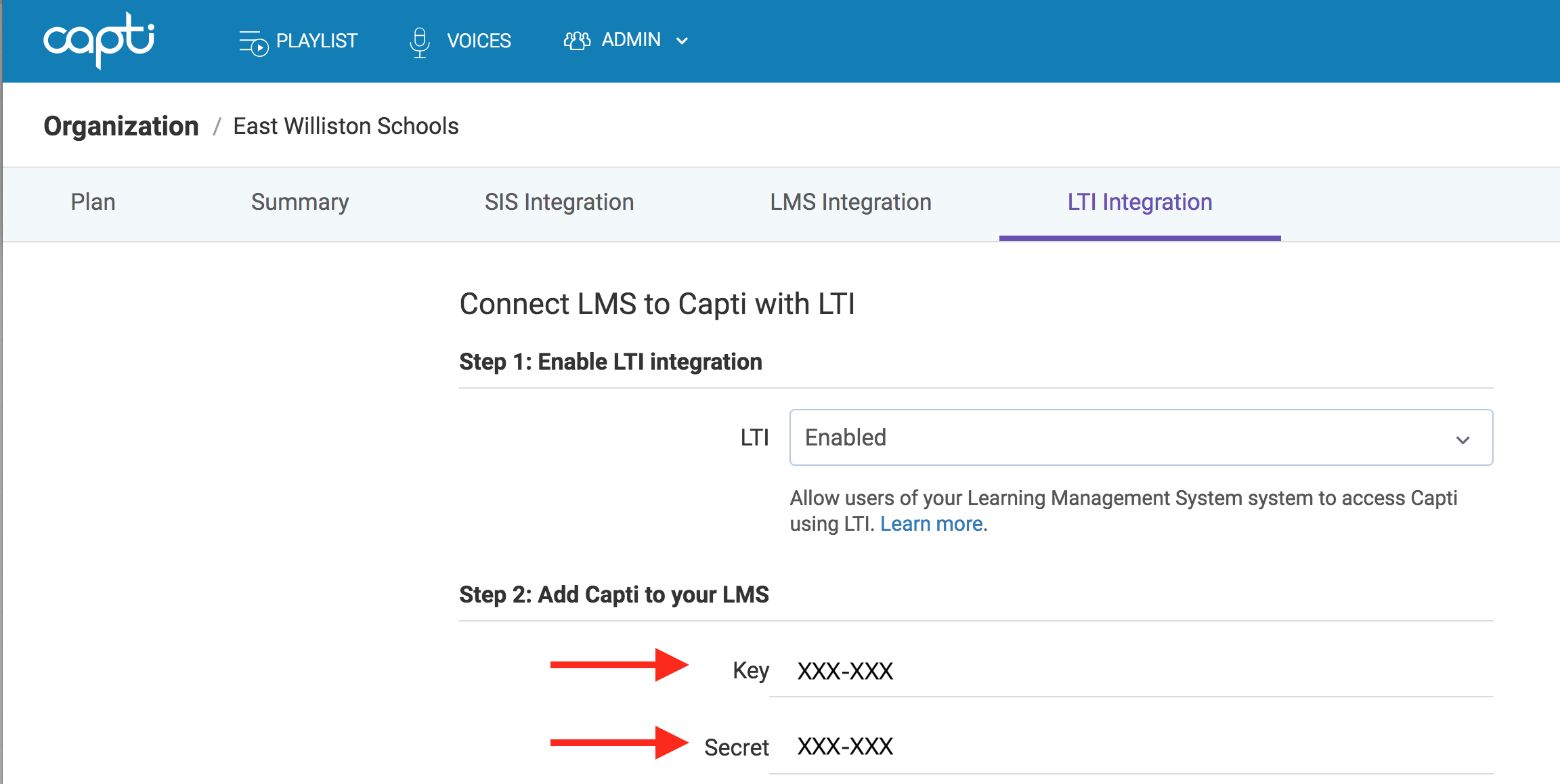Image resolution: width=1560 pixels, height=784 pixels.
Task: Open the PLAYLIST menu item
Action: 299,41
